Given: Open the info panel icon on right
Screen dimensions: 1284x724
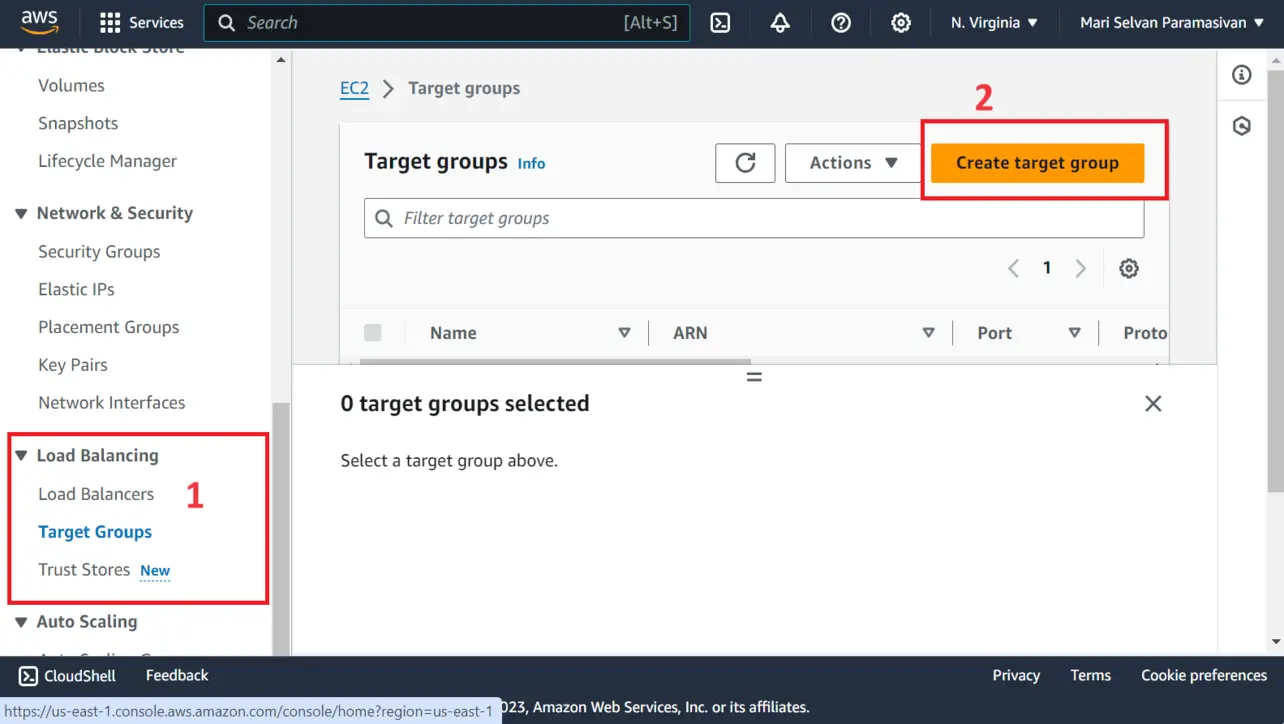Looking at the screenshot, I should 1242,75.
